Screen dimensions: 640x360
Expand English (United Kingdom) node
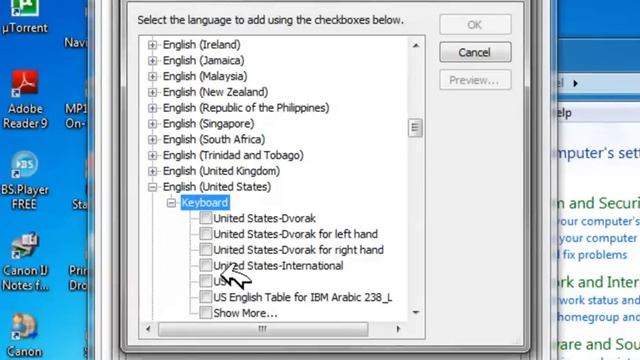pyautogui.click(x=152, y=171)
